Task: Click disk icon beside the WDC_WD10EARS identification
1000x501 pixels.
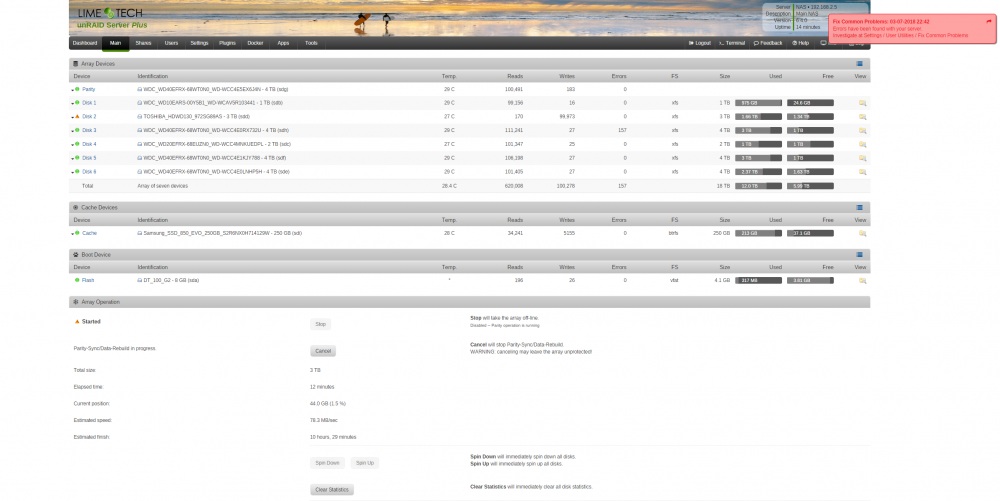Action: [140, 103]
